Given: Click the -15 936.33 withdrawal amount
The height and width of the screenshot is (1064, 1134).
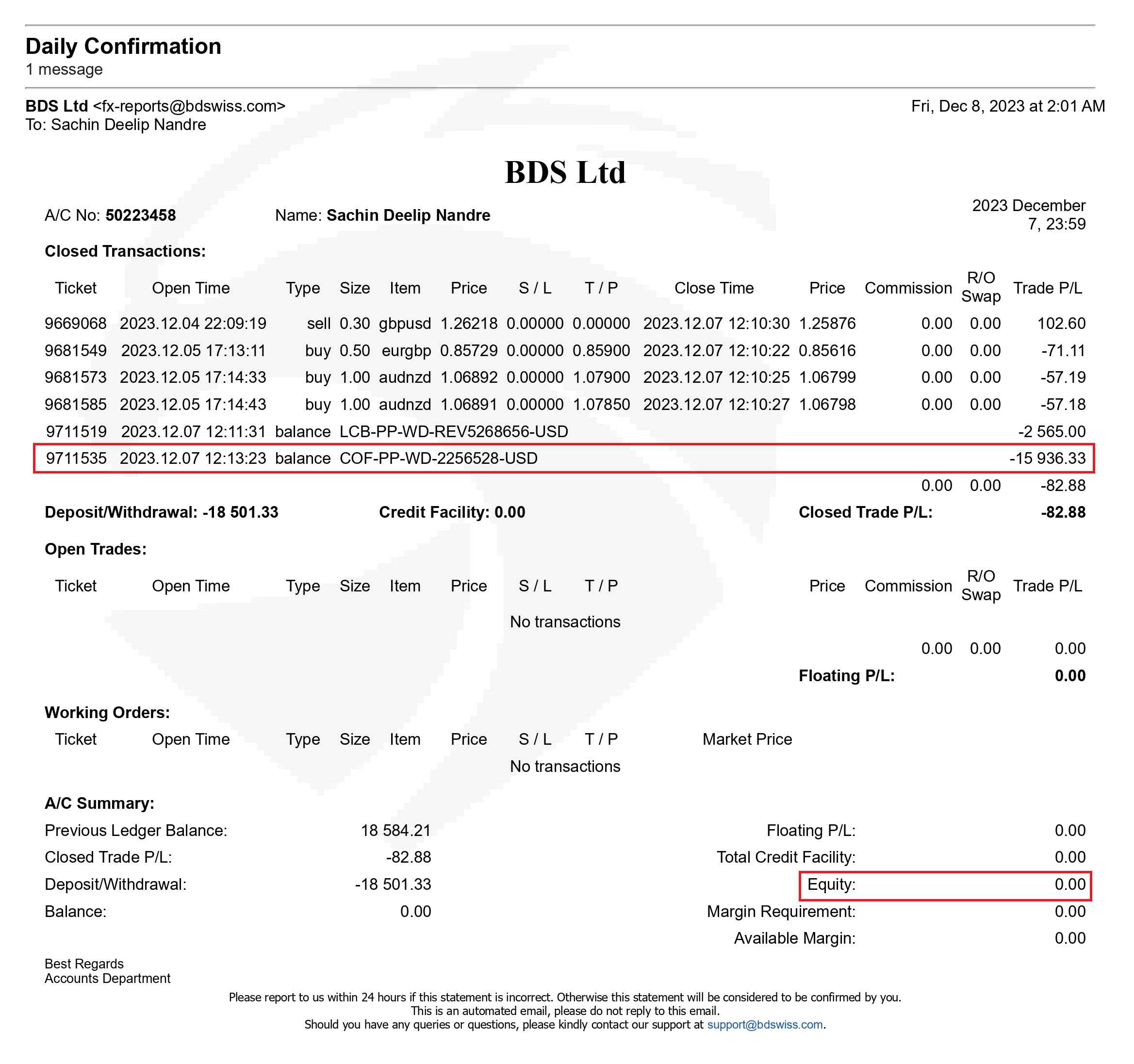Looking at the screenshot, I should pos(1047,458).
